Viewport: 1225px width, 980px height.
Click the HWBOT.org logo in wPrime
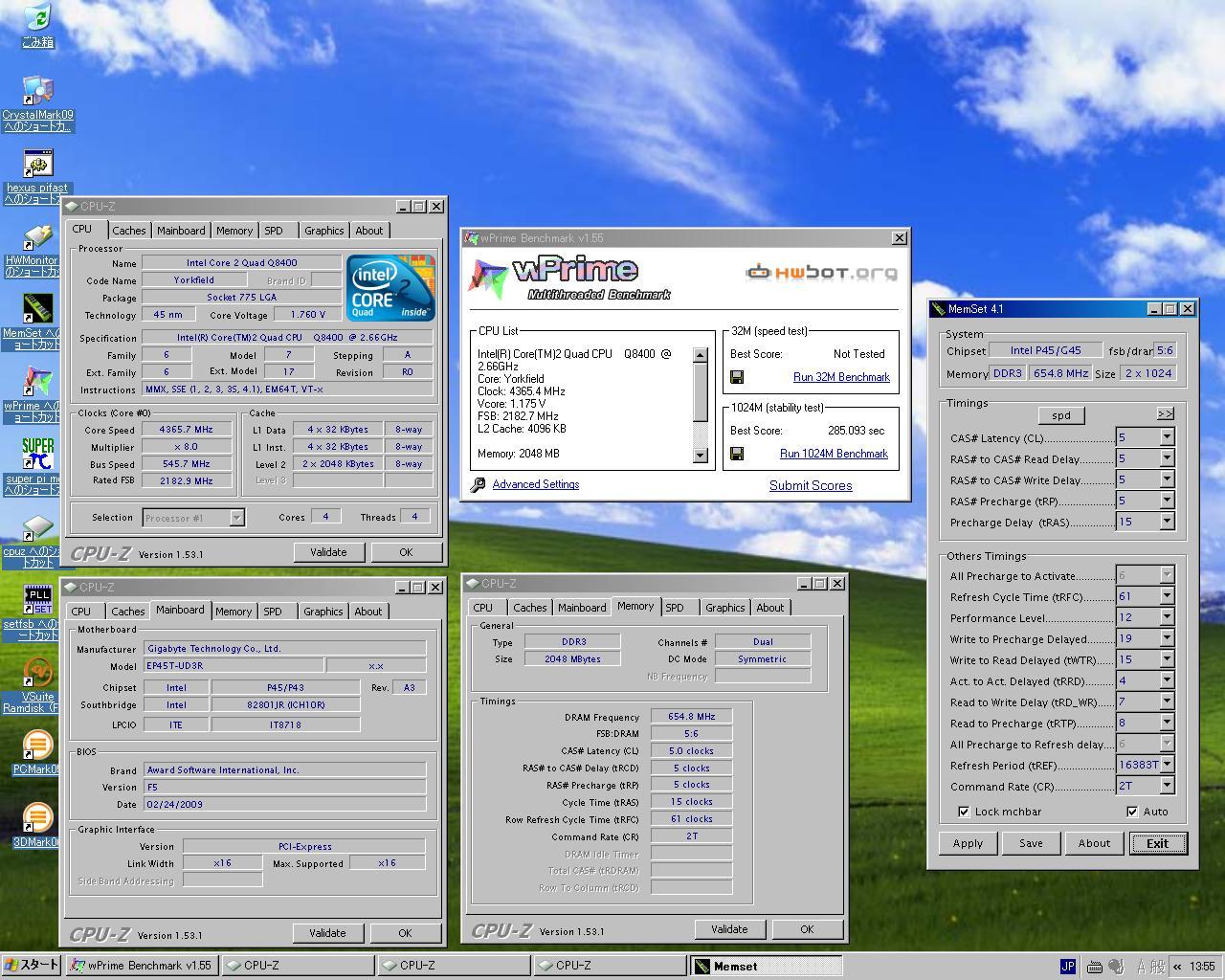[822, 273]
